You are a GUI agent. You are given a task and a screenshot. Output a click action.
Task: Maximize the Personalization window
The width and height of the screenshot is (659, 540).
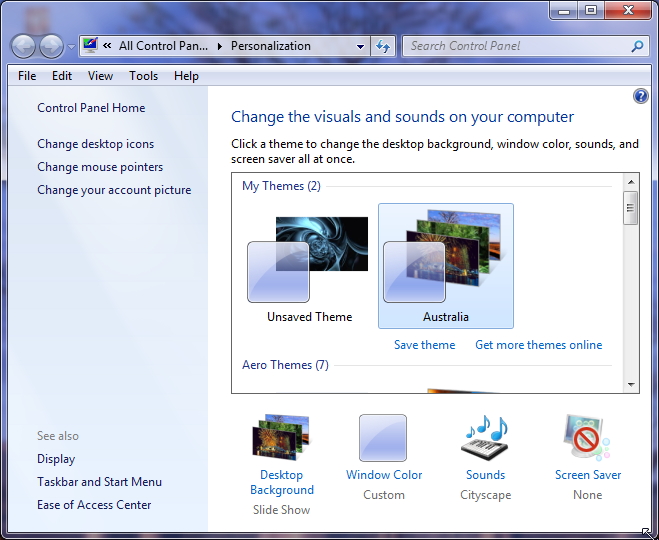pos(591,11)
